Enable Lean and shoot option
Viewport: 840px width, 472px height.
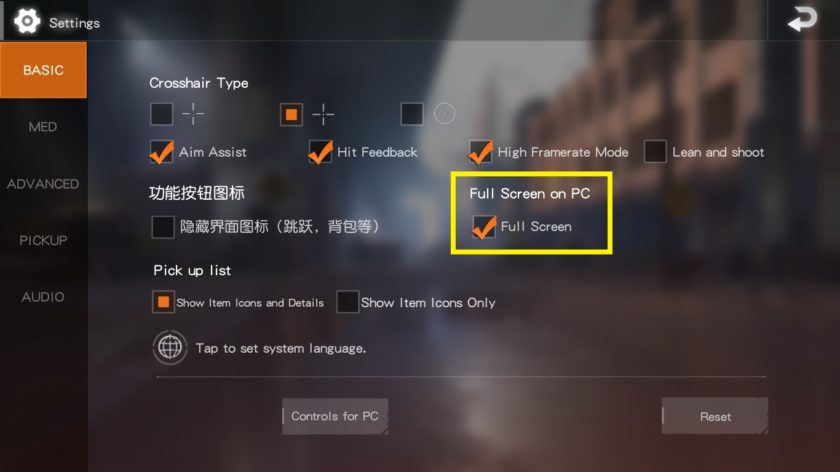pyautogui.click(x=655, y=152)
